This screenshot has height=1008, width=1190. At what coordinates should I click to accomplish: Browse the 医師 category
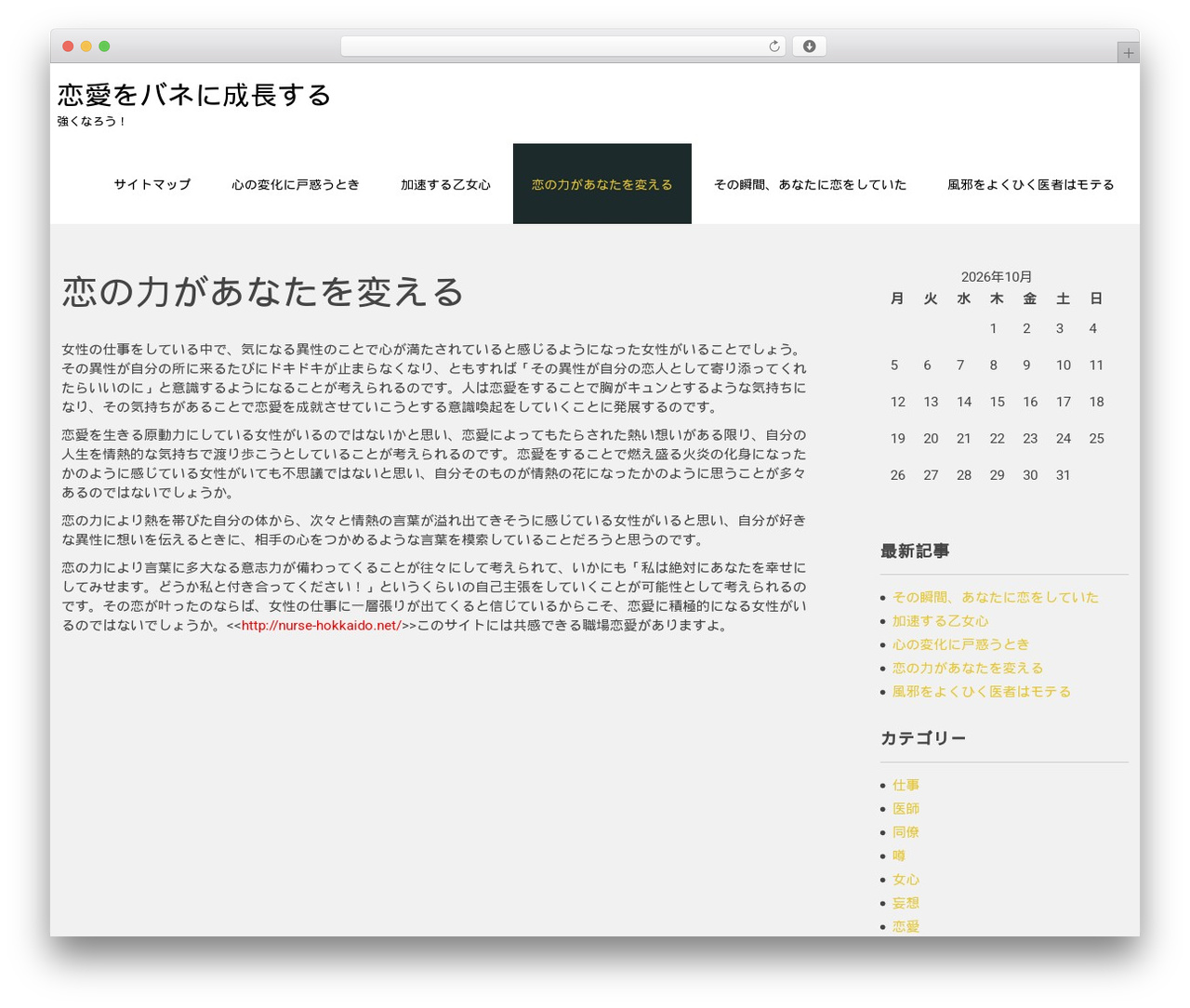906,808
